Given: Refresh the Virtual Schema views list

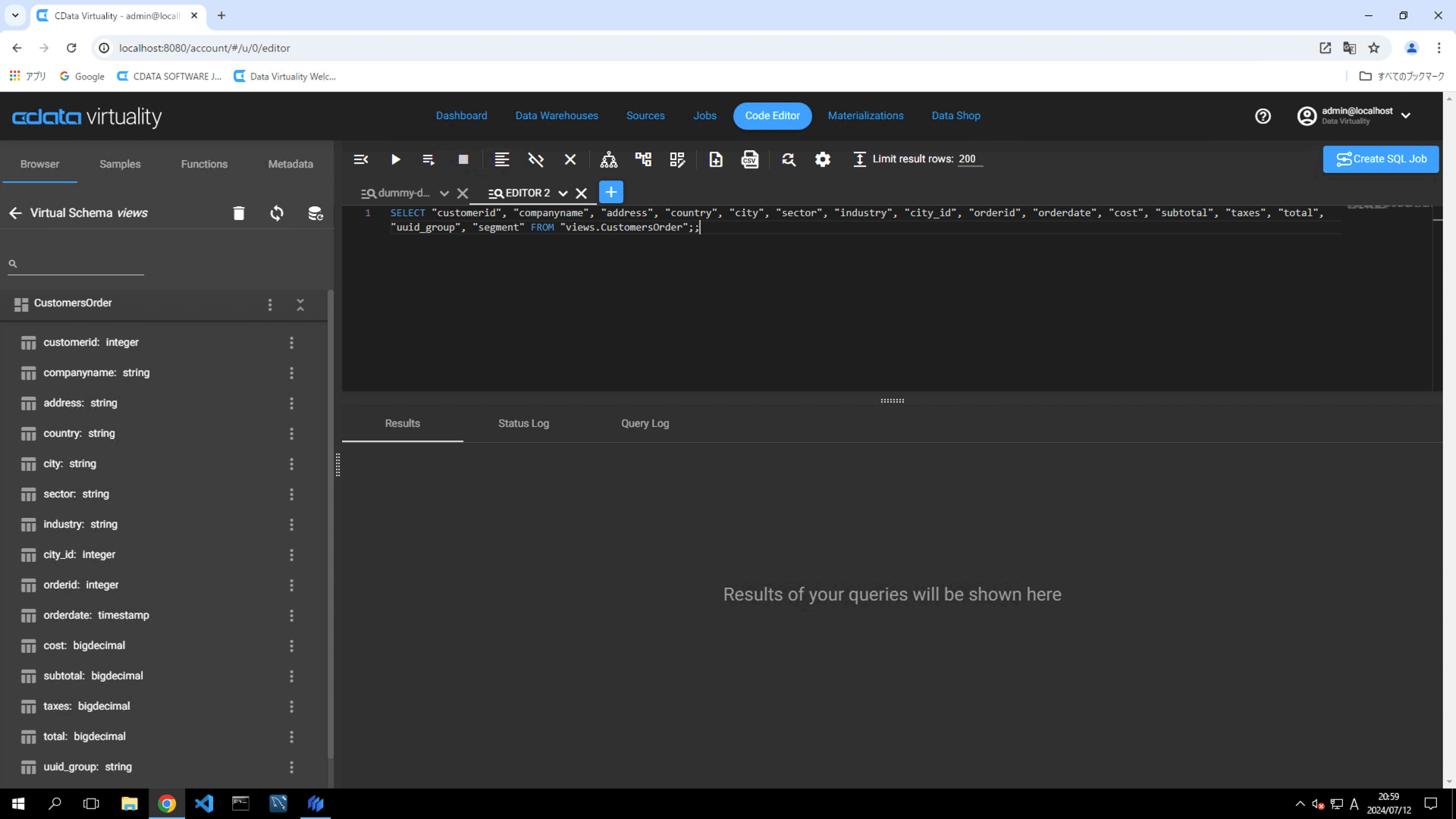Looking at the screenshot, I should tap(277, 213).
